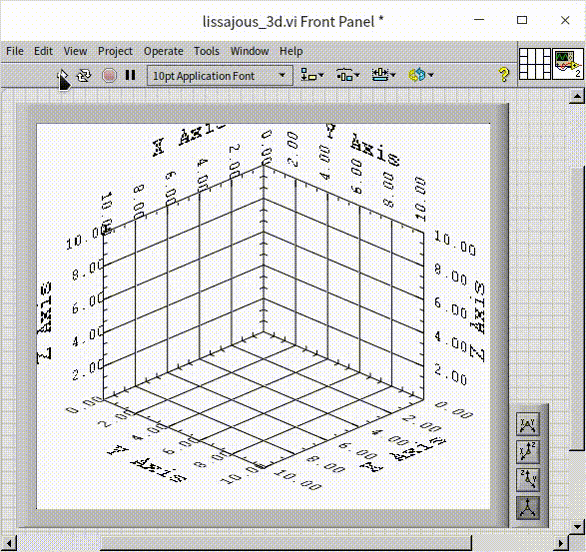Screen dimensions: 586x552
Task: Minimize the Front Panel window
Action: click(479, 20)
